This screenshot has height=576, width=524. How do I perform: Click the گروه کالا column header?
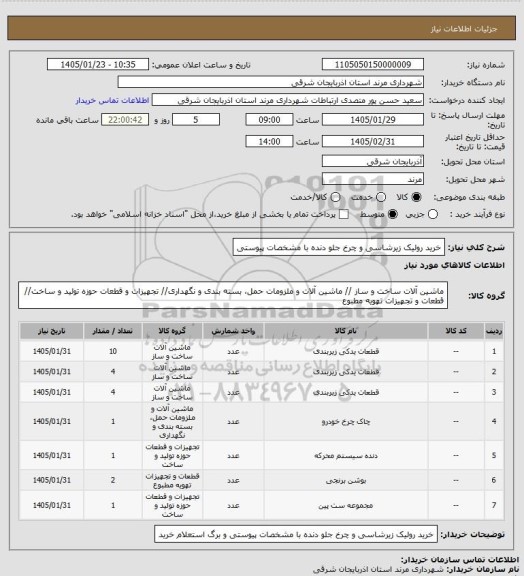(x=172, y=331)
